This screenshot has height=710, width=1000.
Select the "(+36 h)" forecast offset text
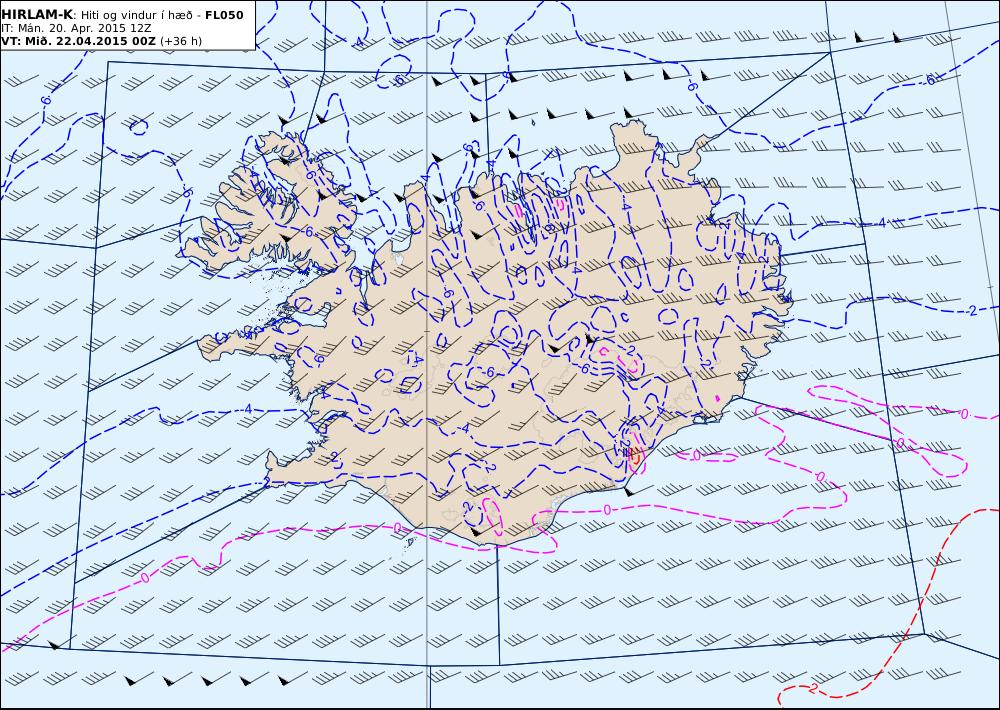180,41
